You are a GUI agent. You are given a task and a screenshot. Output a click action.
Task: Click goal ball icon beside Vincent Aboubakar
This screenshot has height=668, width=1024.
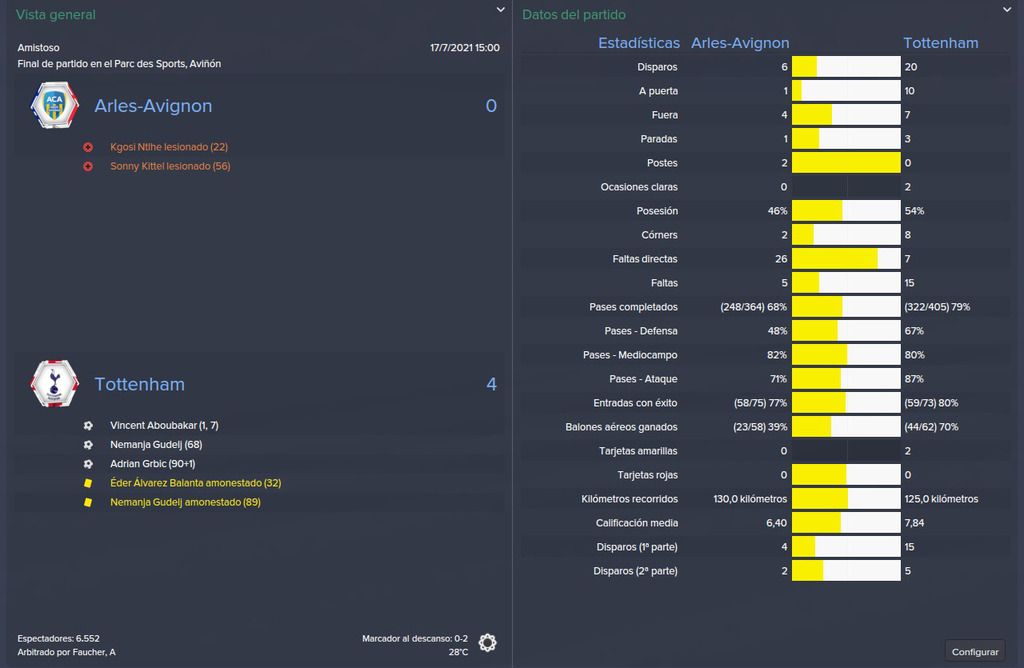(x=88, y=426)
